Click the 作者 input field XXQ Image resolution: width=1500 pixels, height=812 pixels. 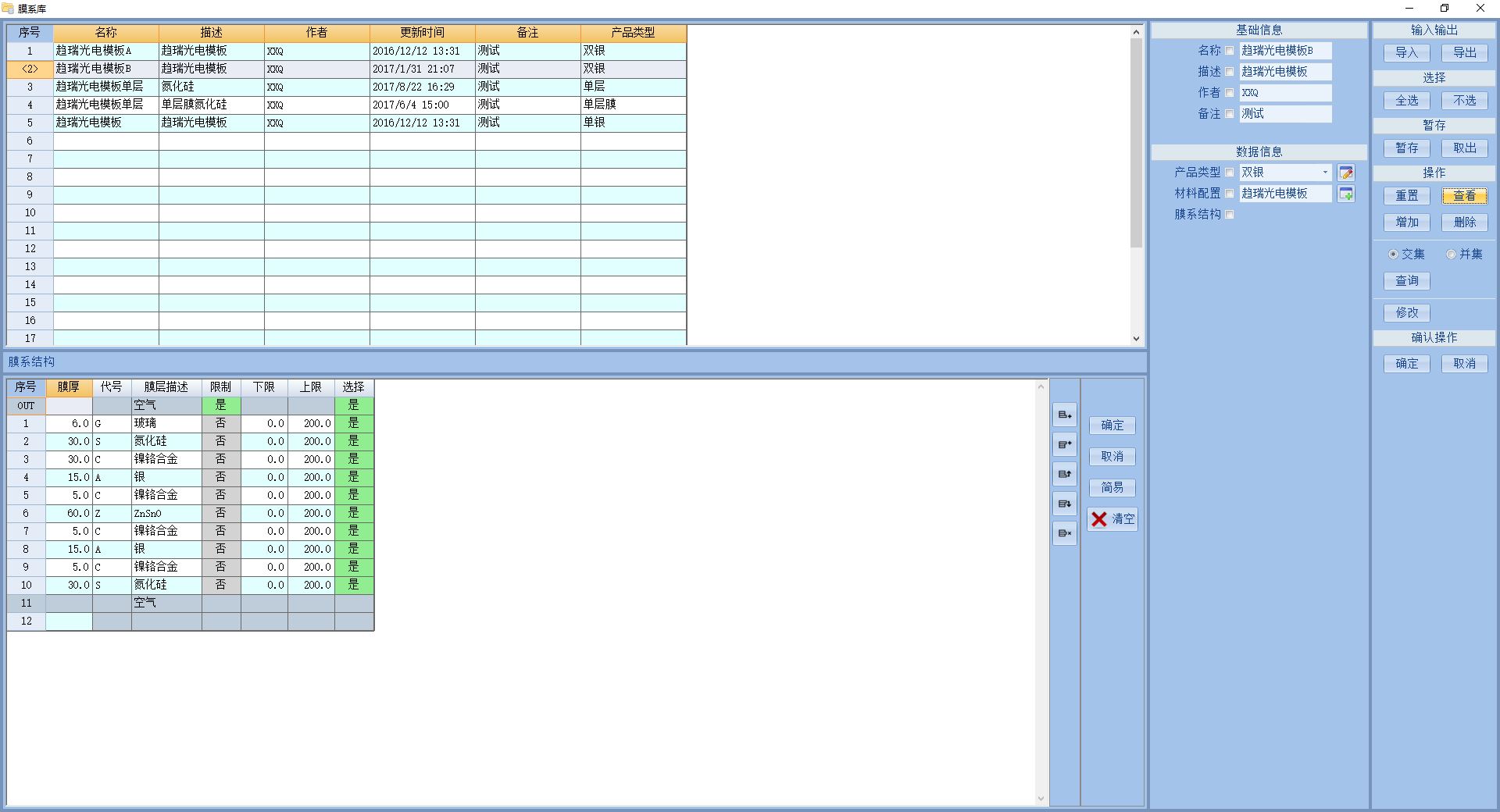[x=1285, y=93]
